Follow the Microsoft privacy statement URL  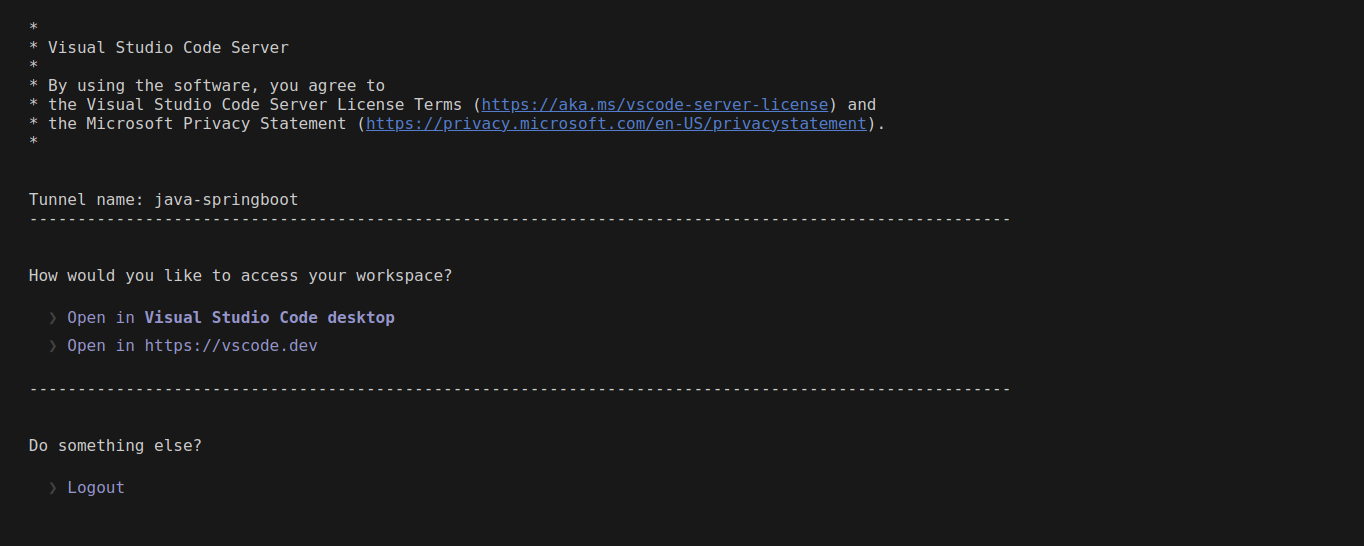(616, 124)
